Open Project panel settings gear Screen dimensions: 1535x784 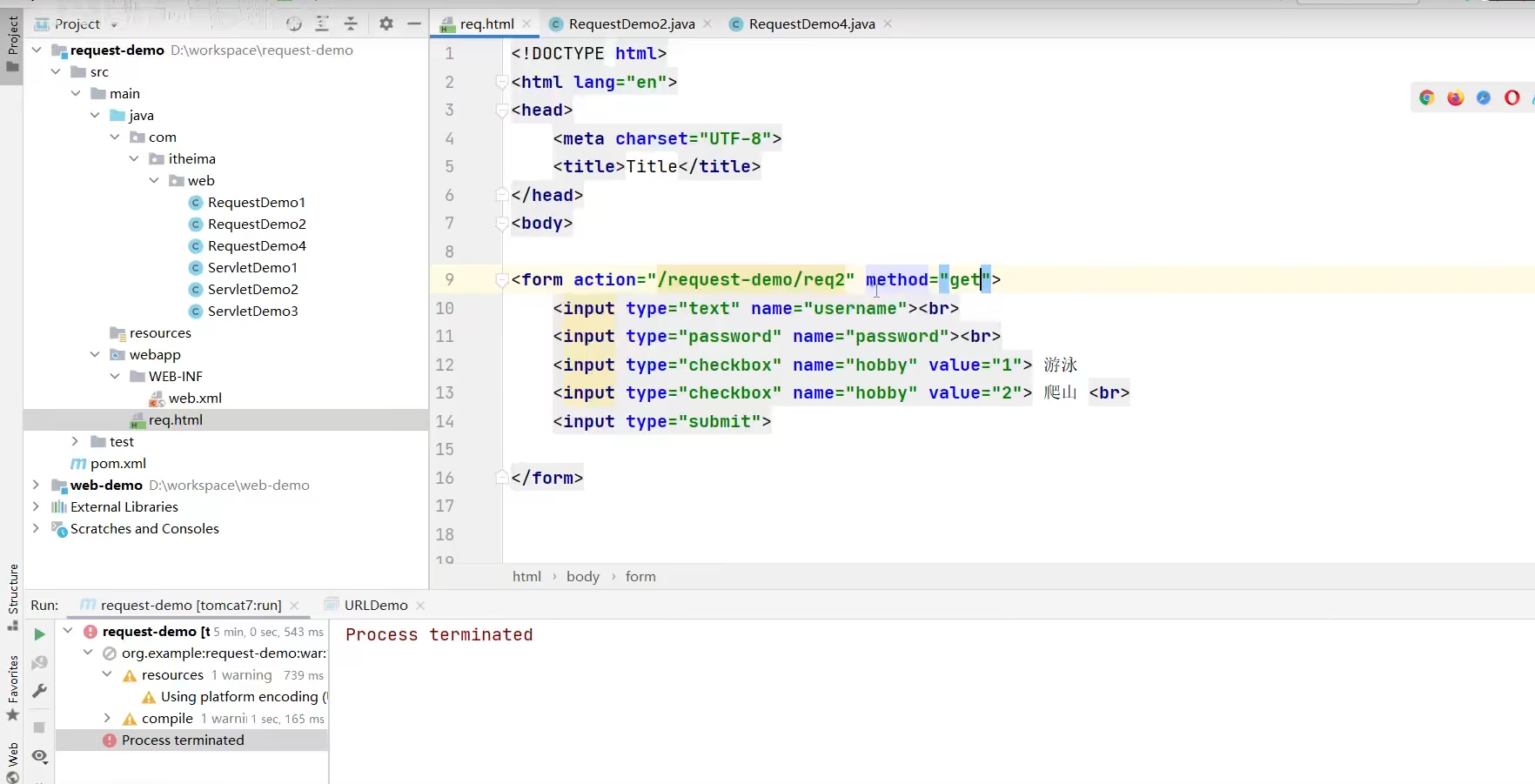(x=386, y=24)
